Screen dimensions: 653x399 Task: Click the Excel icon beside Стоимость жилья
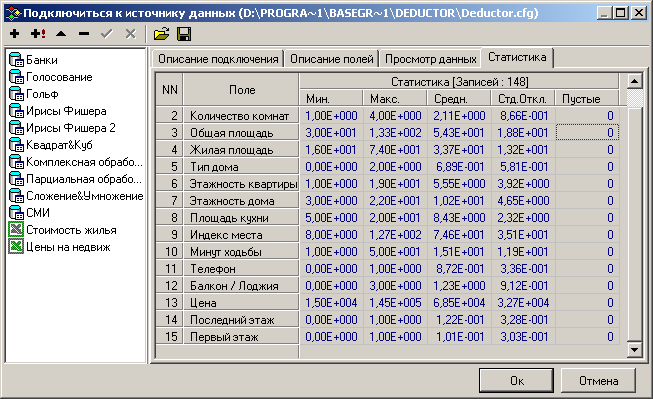tap(16, 230)
